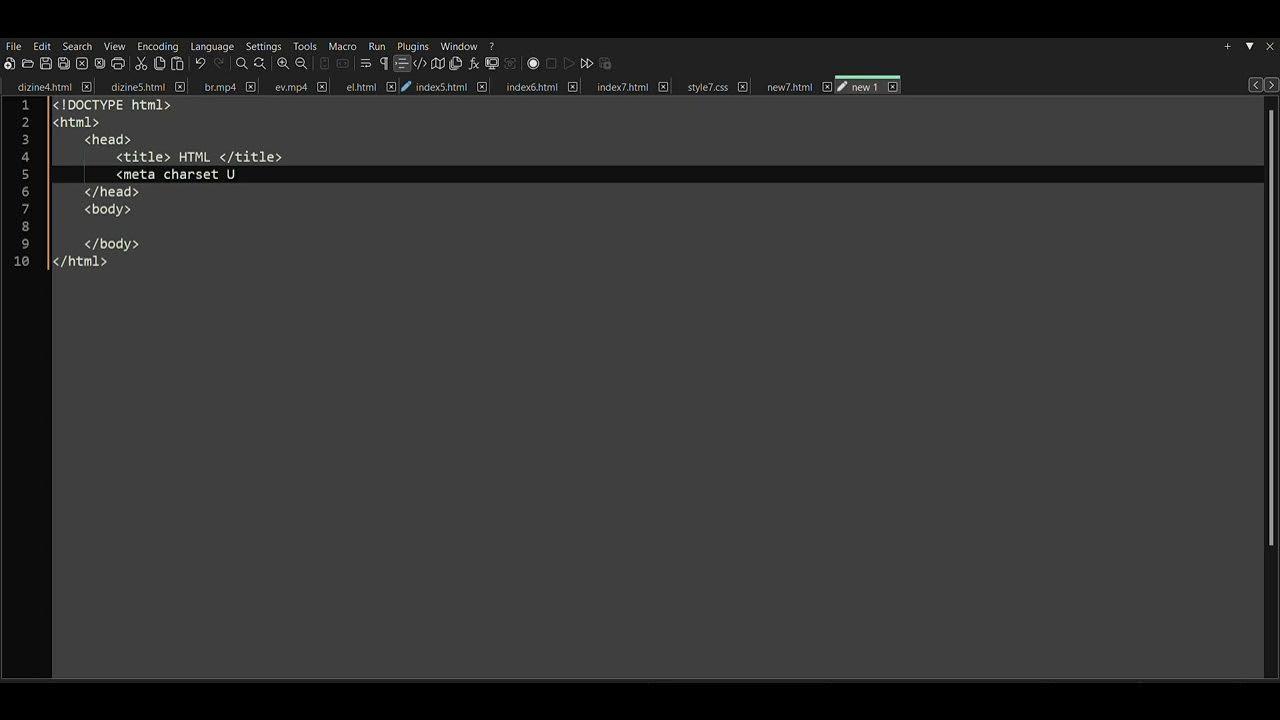The height and width of the screenshot is (720, 1280).
Task: Run macro multiple times fast-forward icon
Action: (587, 63)
